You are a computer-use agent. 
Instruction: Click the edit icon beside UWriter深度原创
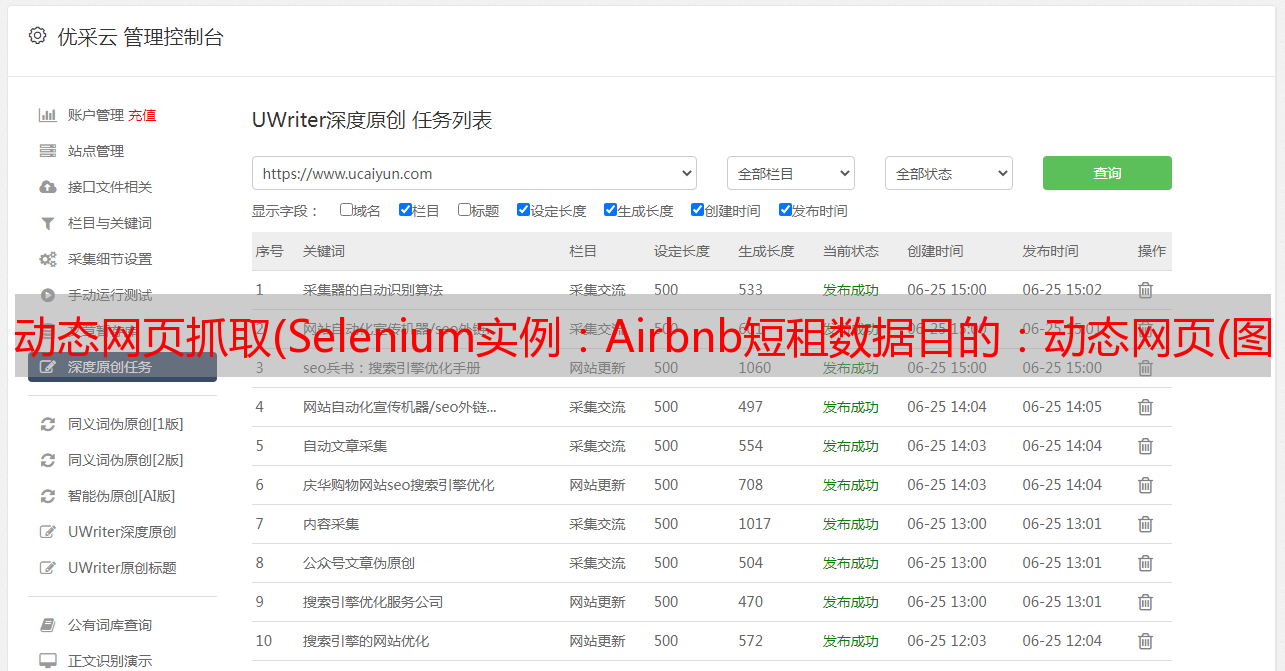[47, 532]
